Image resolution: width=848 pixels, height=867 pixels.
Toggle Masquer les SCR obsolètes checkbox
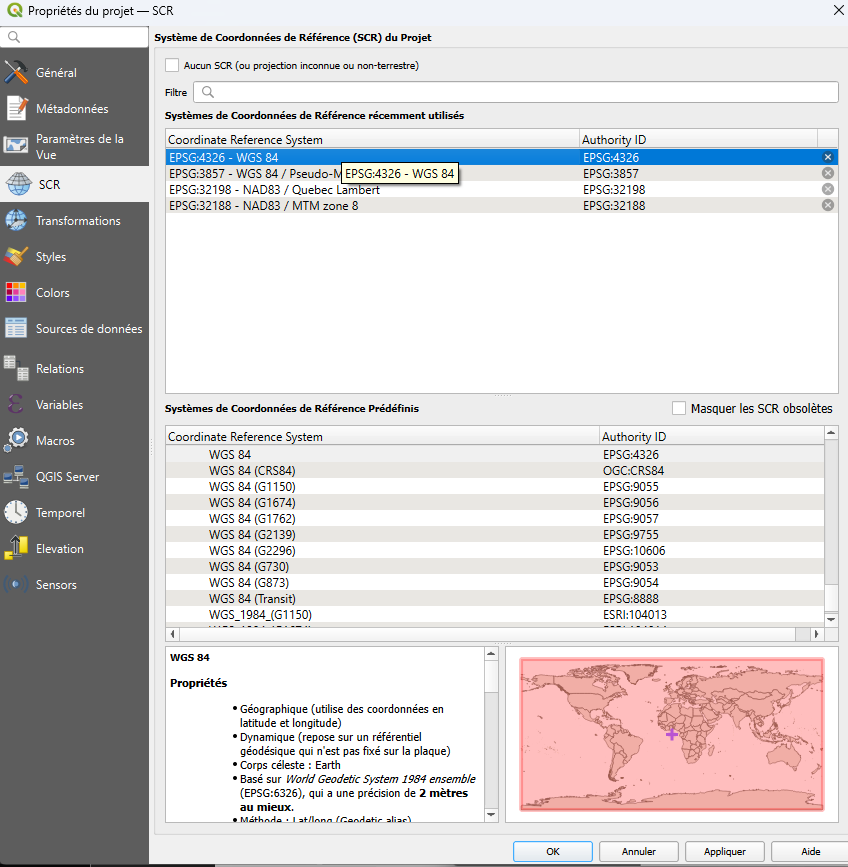(x=679, y=409)
